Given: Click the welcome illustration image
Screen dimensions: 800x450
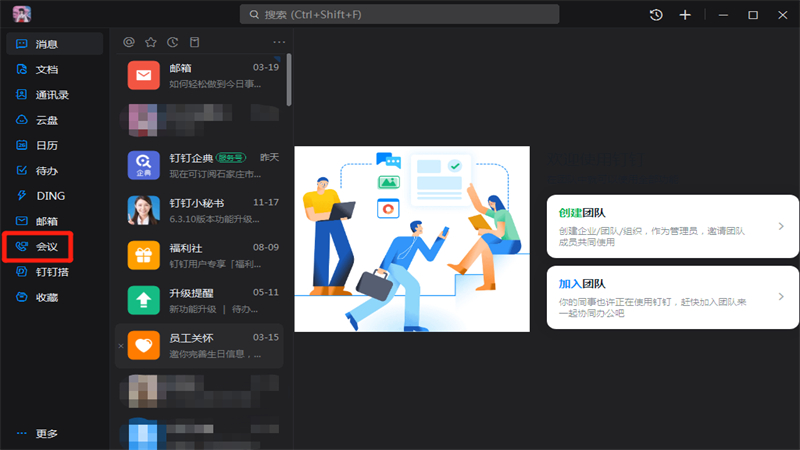Looking at the screenshot, I should [412, 239].
